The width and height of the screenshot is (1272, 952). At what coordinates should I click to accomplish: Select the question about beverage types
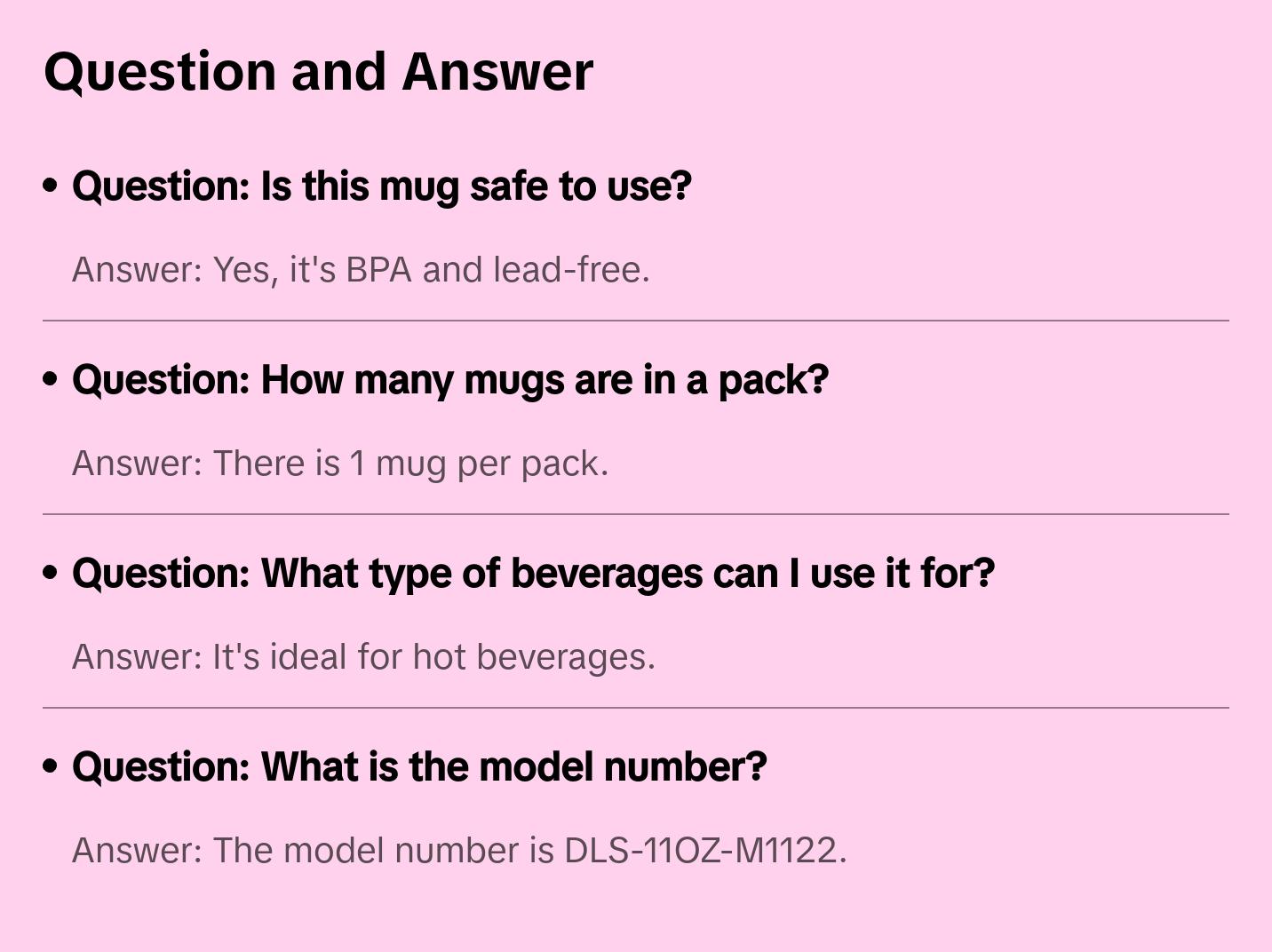(x=533, y=574)
